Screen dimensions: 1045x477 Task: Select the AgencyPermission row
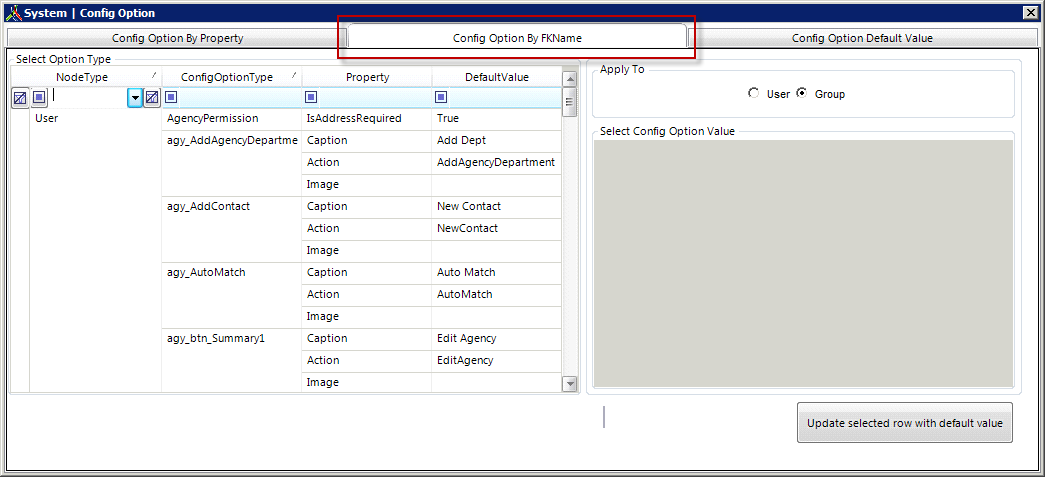click(232, 119)
